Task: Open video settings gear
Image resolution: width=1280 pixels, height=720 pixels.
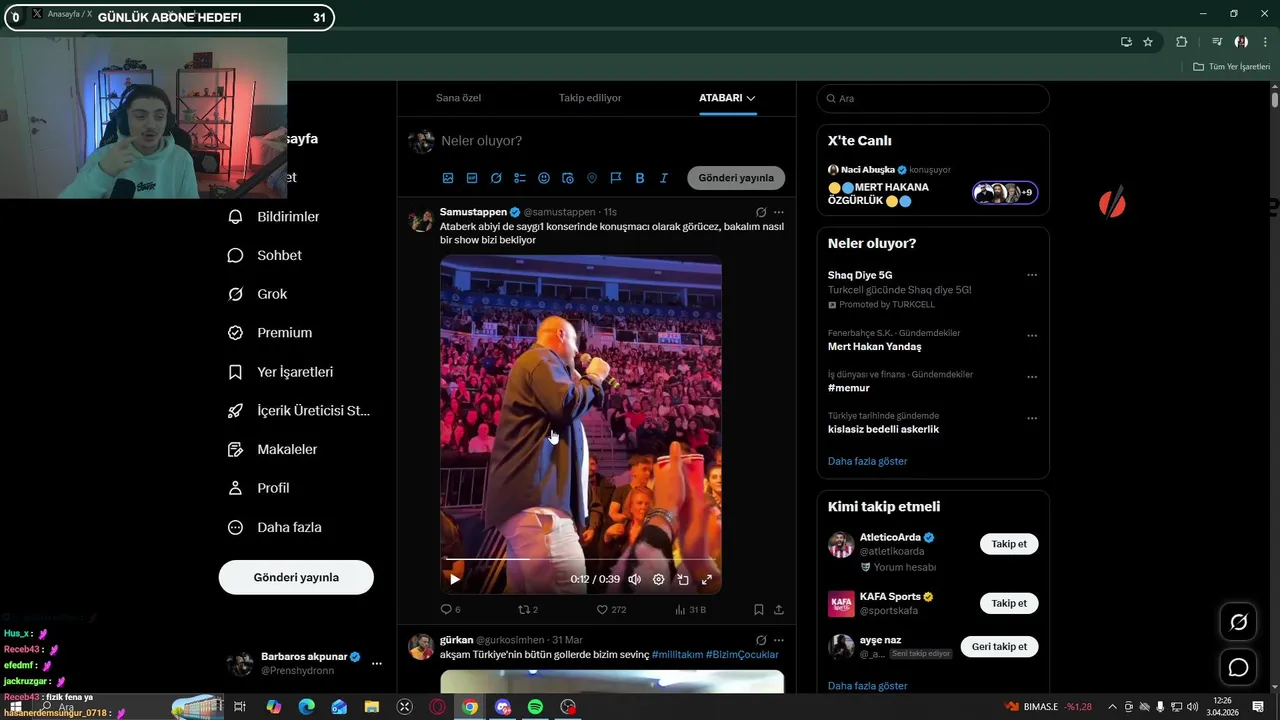Action: 658,579
